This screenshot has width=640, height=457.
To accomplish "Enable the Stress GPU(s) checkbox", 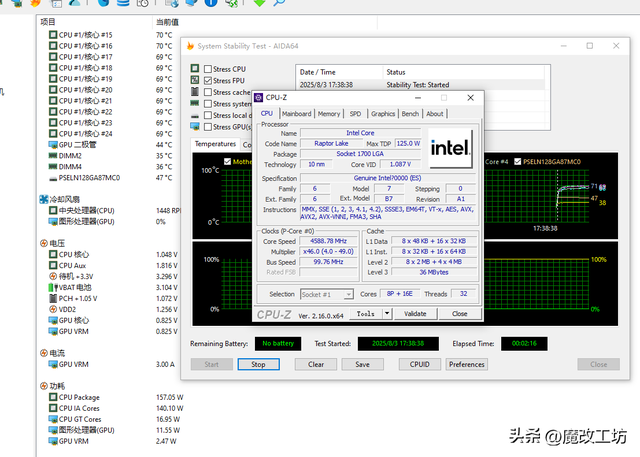I will coord(208,127).
